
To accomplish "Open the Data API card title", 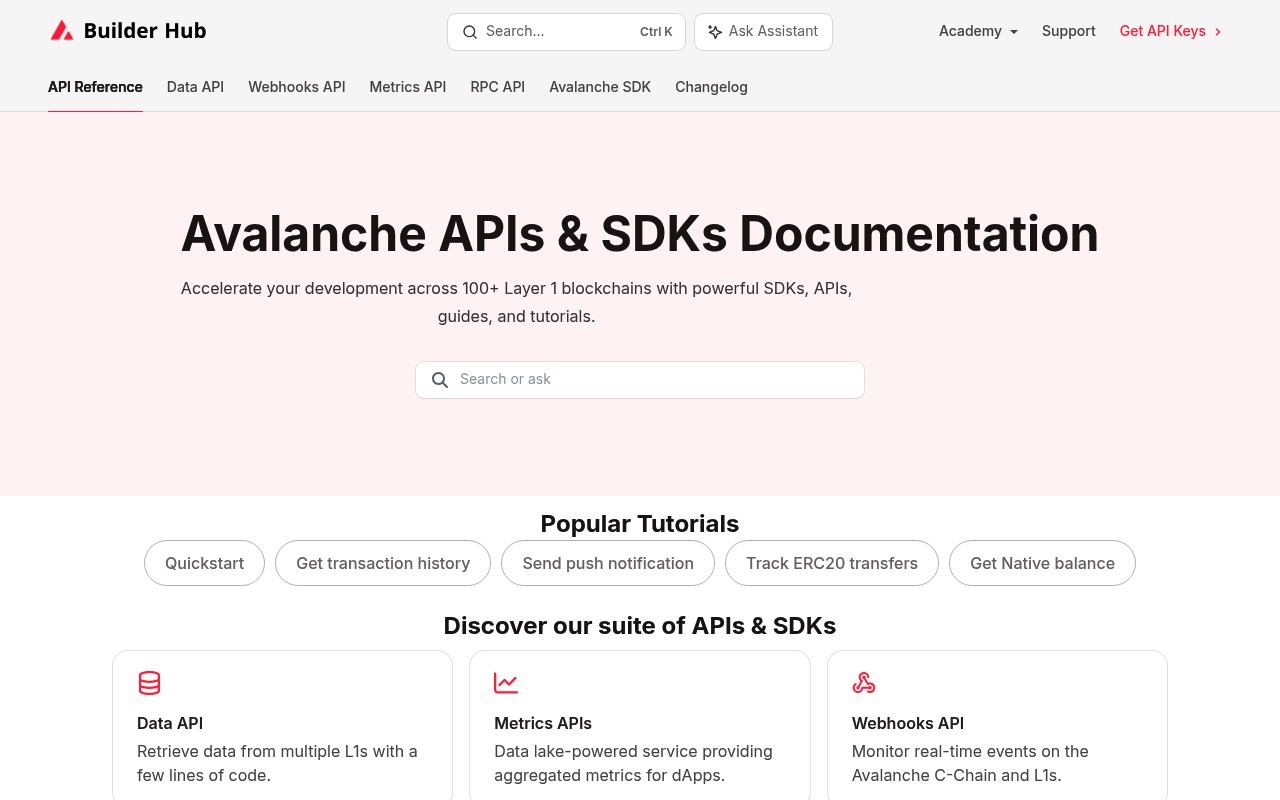I will pyautogui.click(x=170, y=723).
